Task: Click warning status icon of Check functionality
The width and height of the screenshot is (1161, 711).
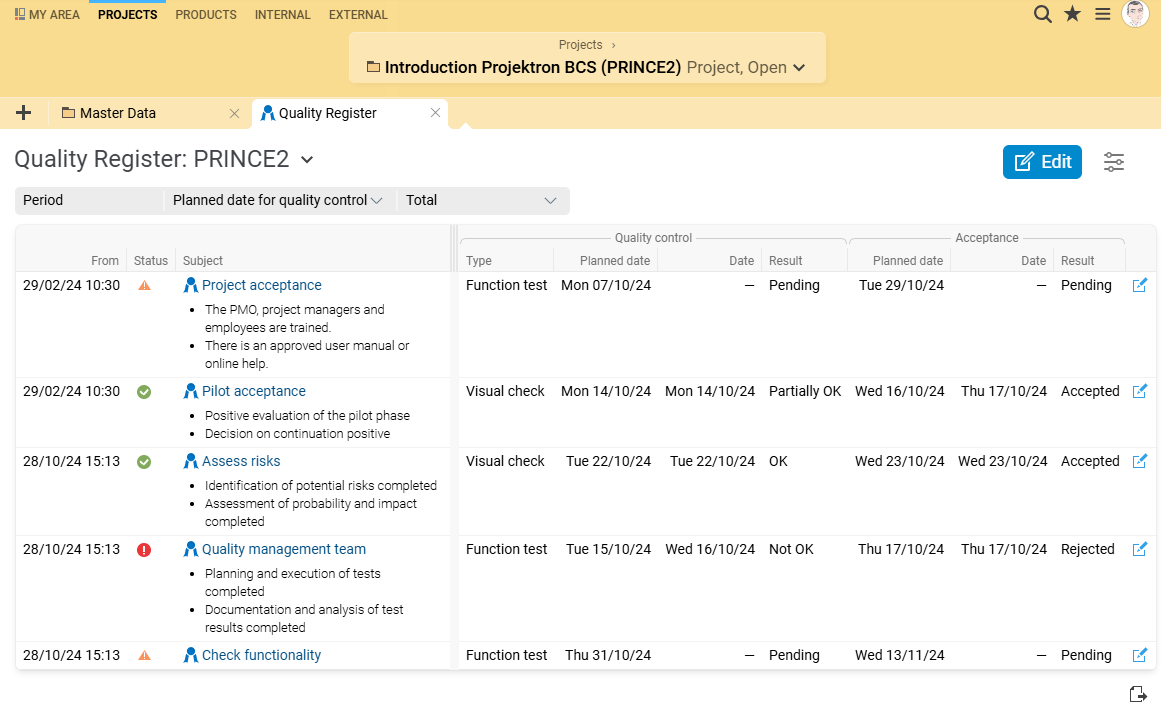Action: (144, 655)
